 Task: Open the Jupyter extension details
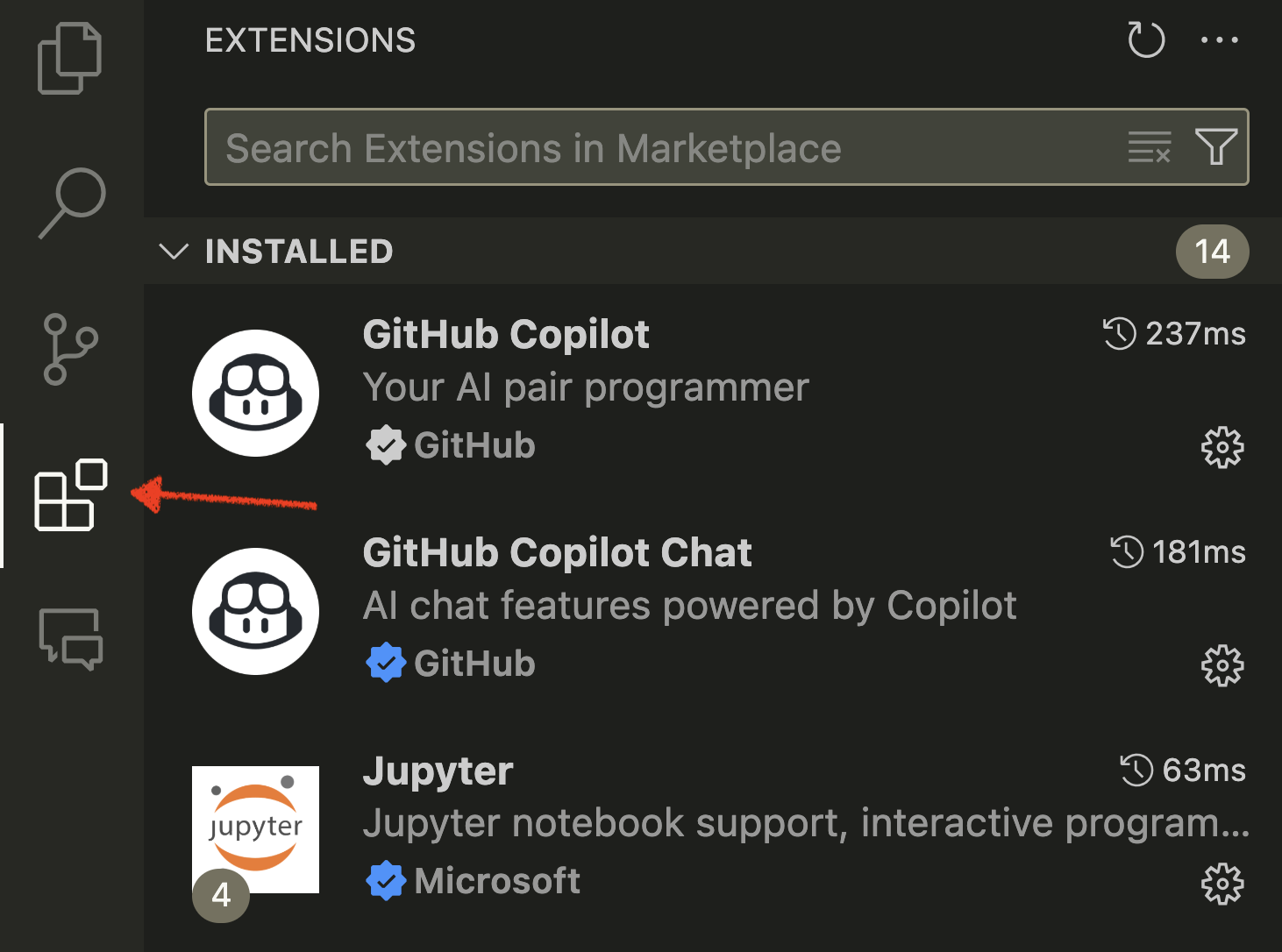pos(713,829)
